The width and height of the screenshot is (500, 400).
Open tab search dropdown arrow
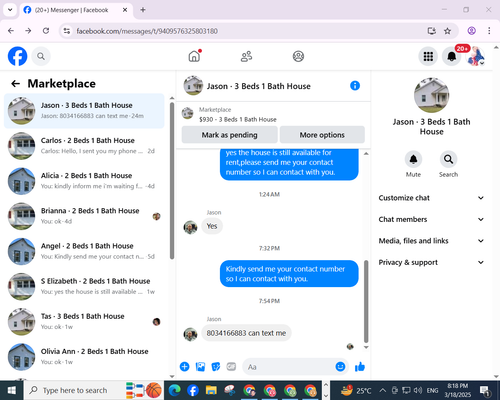coord(10,10)
